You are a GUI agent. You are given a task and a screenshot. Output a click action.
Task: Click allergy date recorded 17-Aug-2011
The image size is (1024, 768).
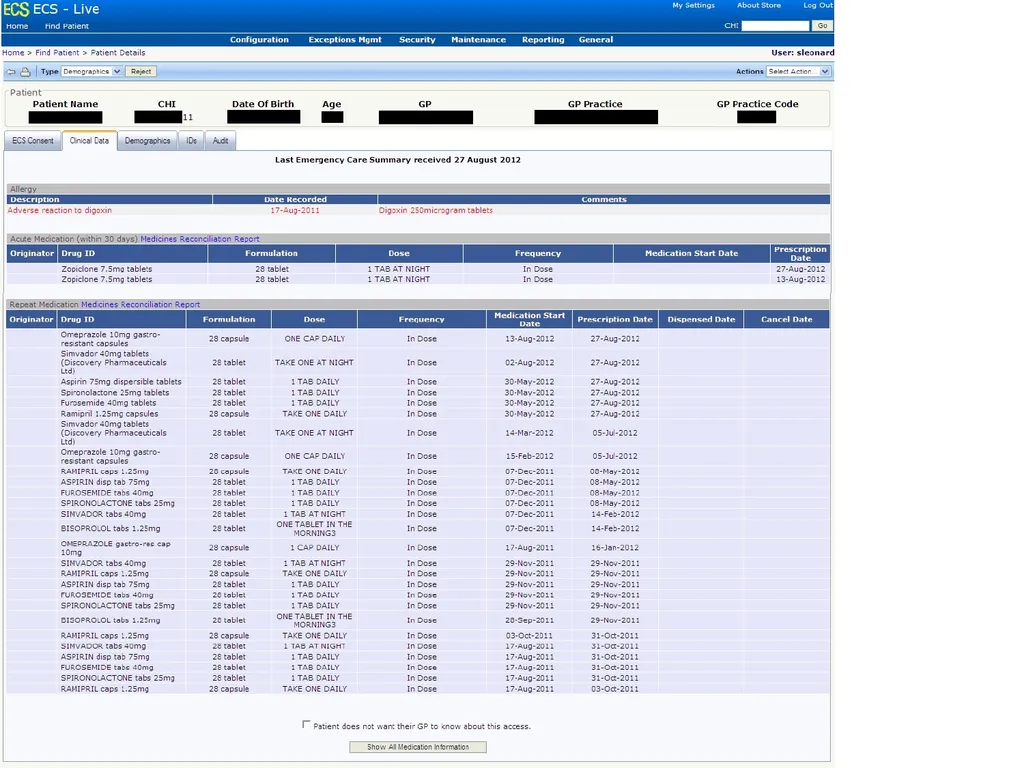(x=295, y=210)
